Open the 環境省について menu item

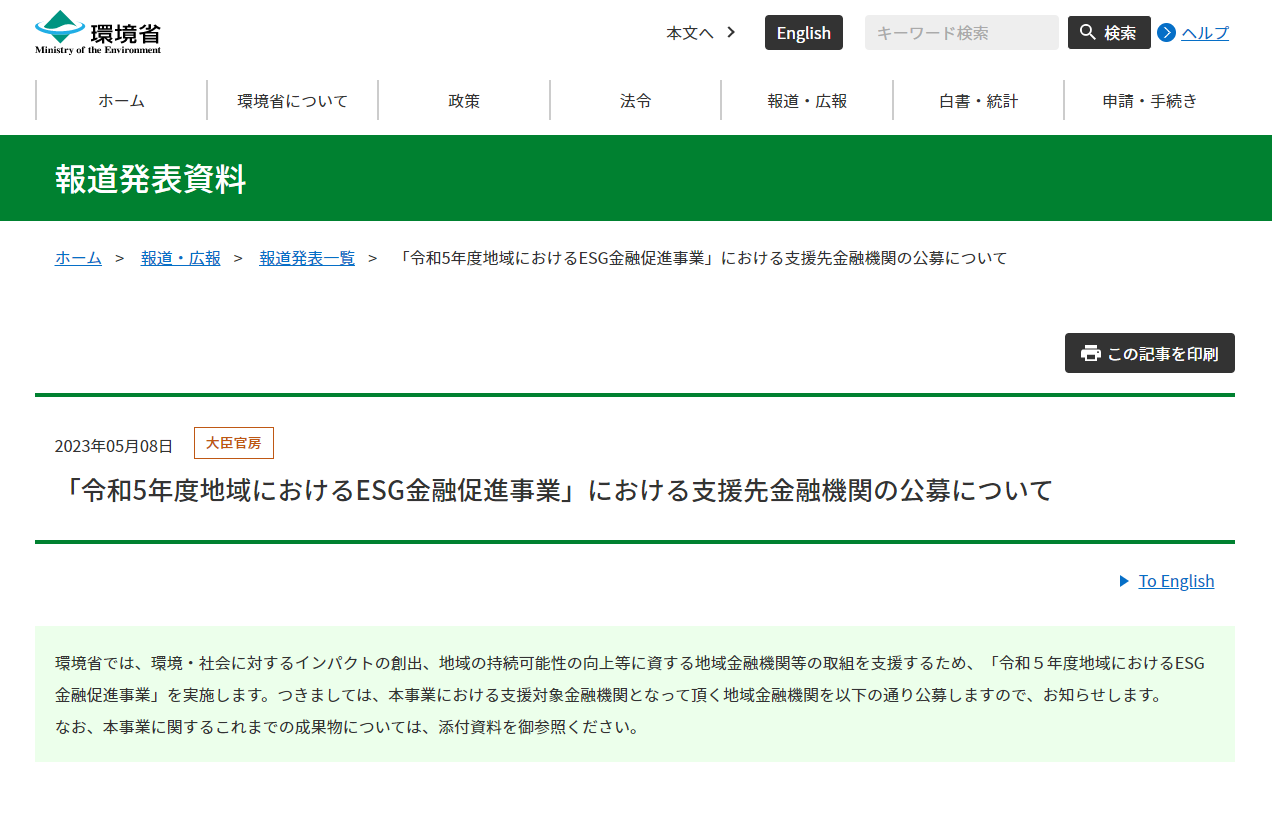point(293,100)
